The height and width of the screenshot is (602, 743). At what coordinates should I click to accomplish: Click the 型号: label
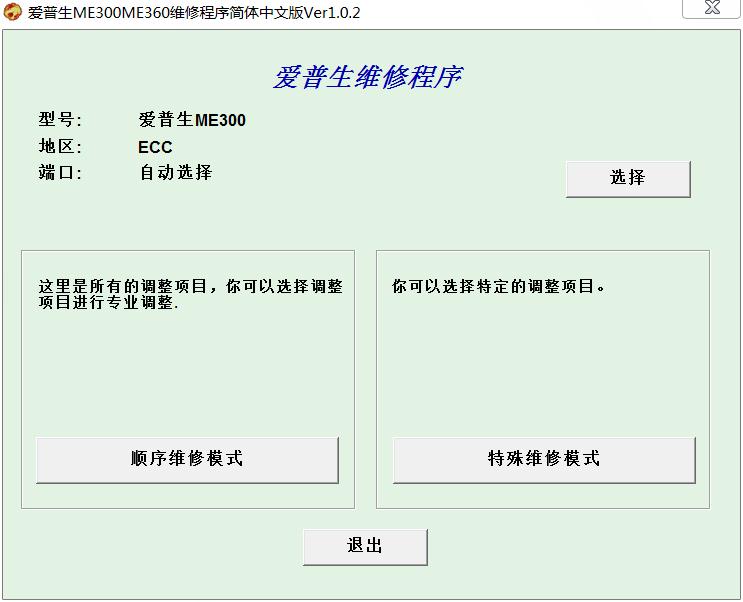click(60, 119)
